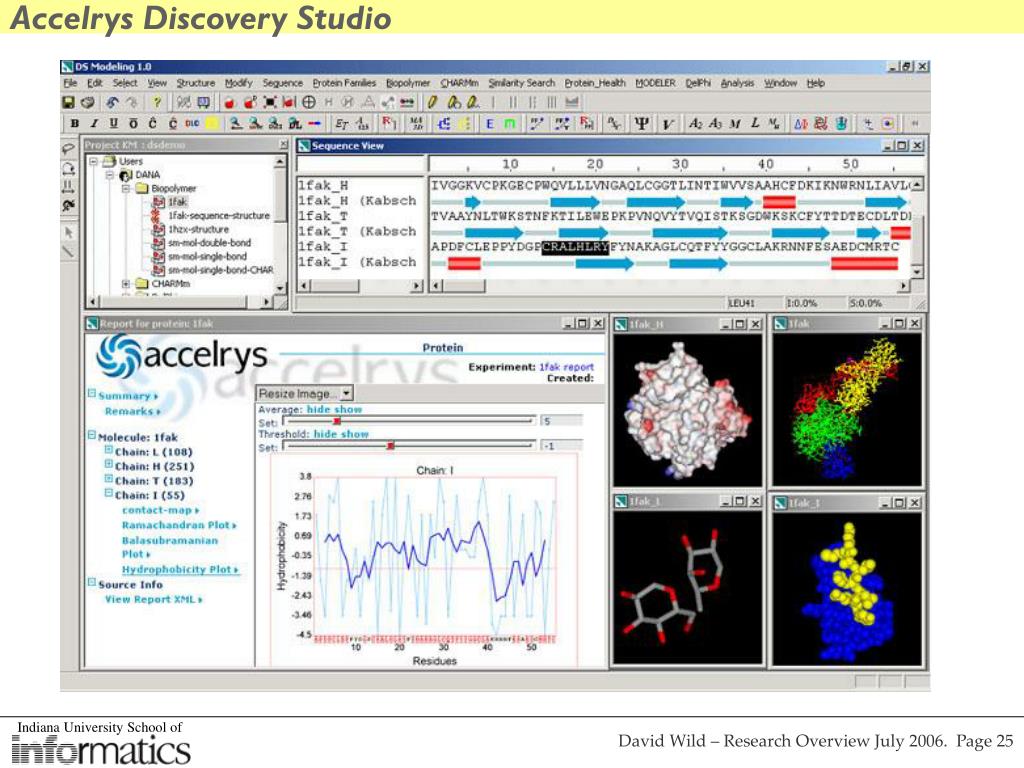This screenshot has height=768, width=1024.
Task: Select sm-mol-double-bond in project tree
Action: (209, 243)
